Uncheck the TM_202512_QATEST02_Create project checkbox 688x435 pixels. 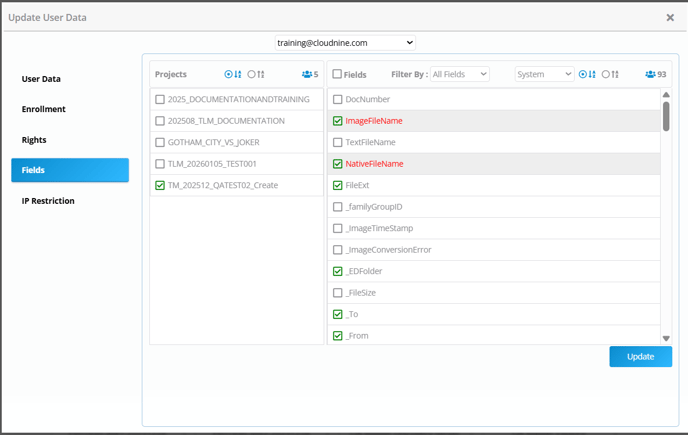click(160, 185)
